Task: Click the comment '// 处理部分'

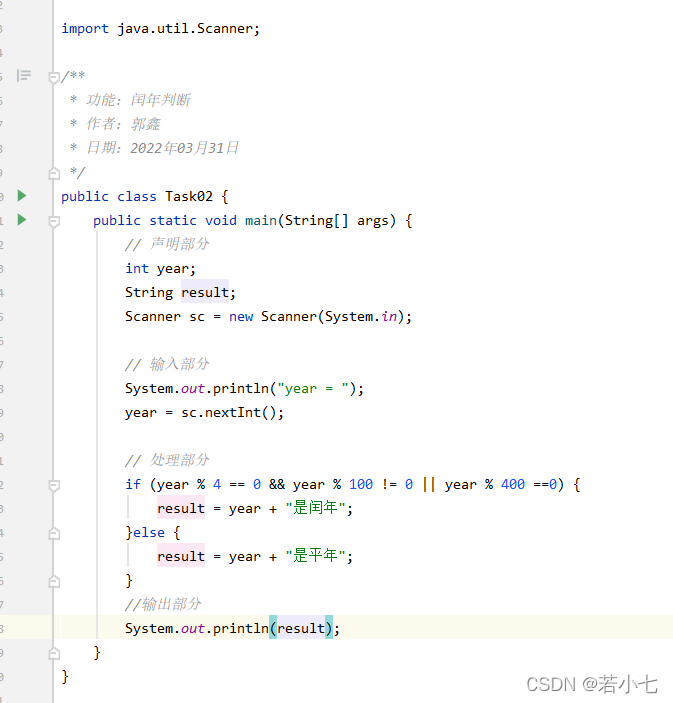Action: (167, 460)
